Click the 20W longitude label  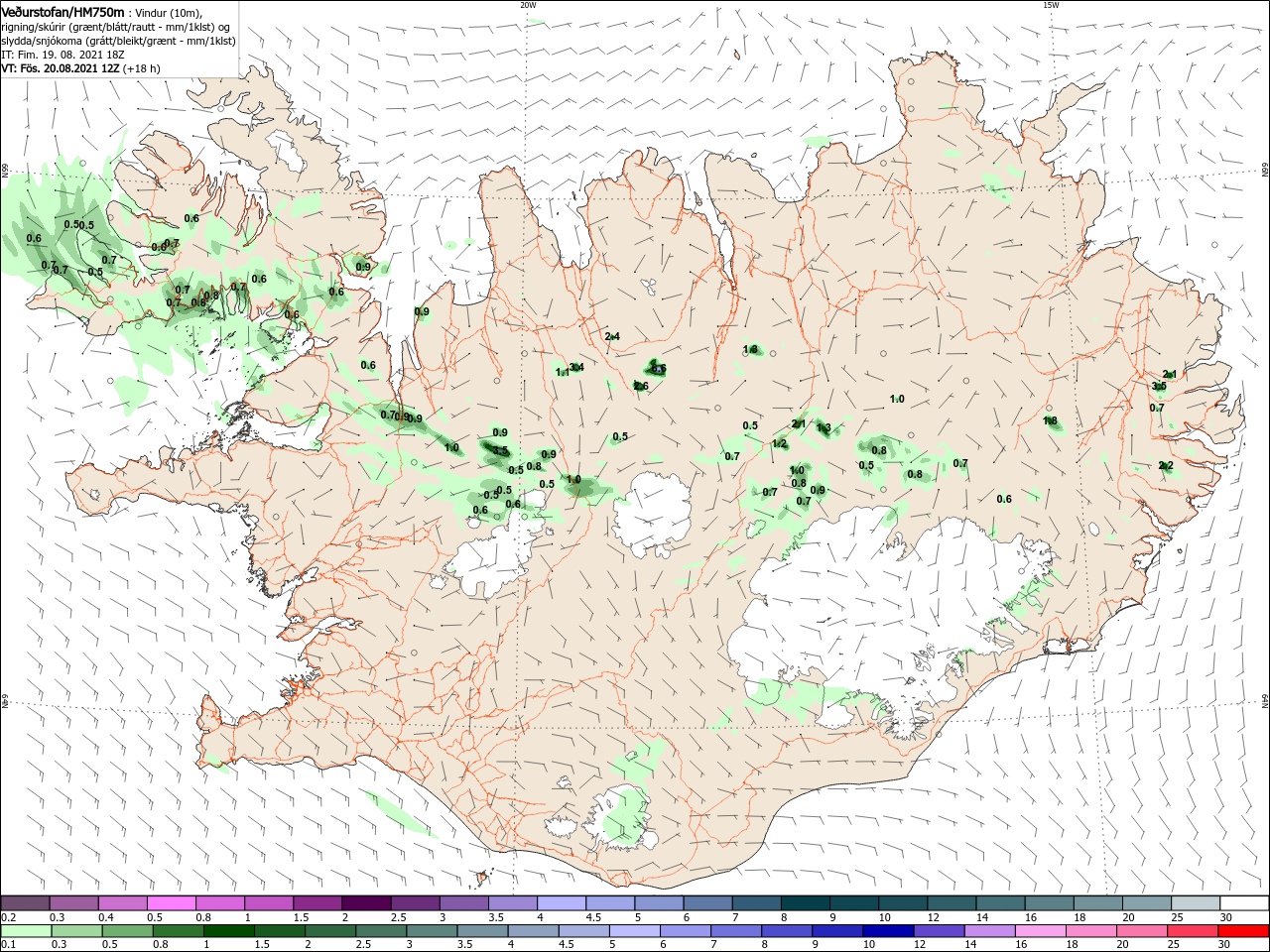[x=528, y=5]
